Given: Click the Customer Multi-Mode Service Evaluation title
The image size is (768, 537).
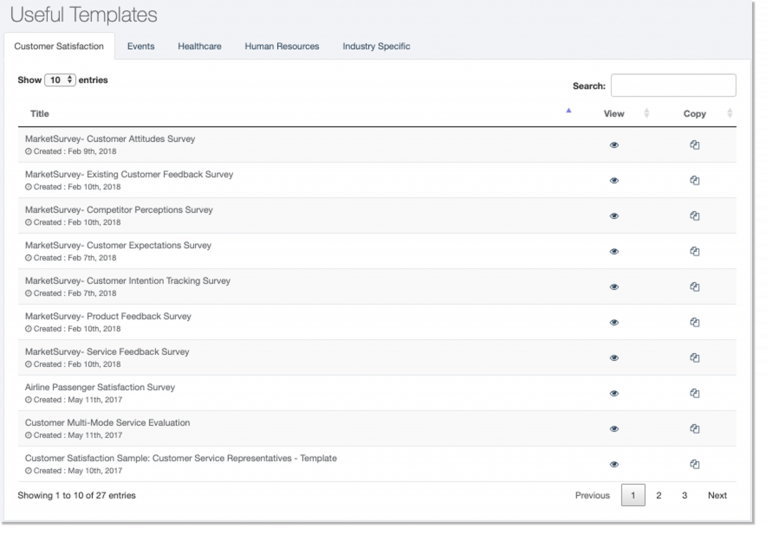Looking at the screenshot, I should point(107,422).
